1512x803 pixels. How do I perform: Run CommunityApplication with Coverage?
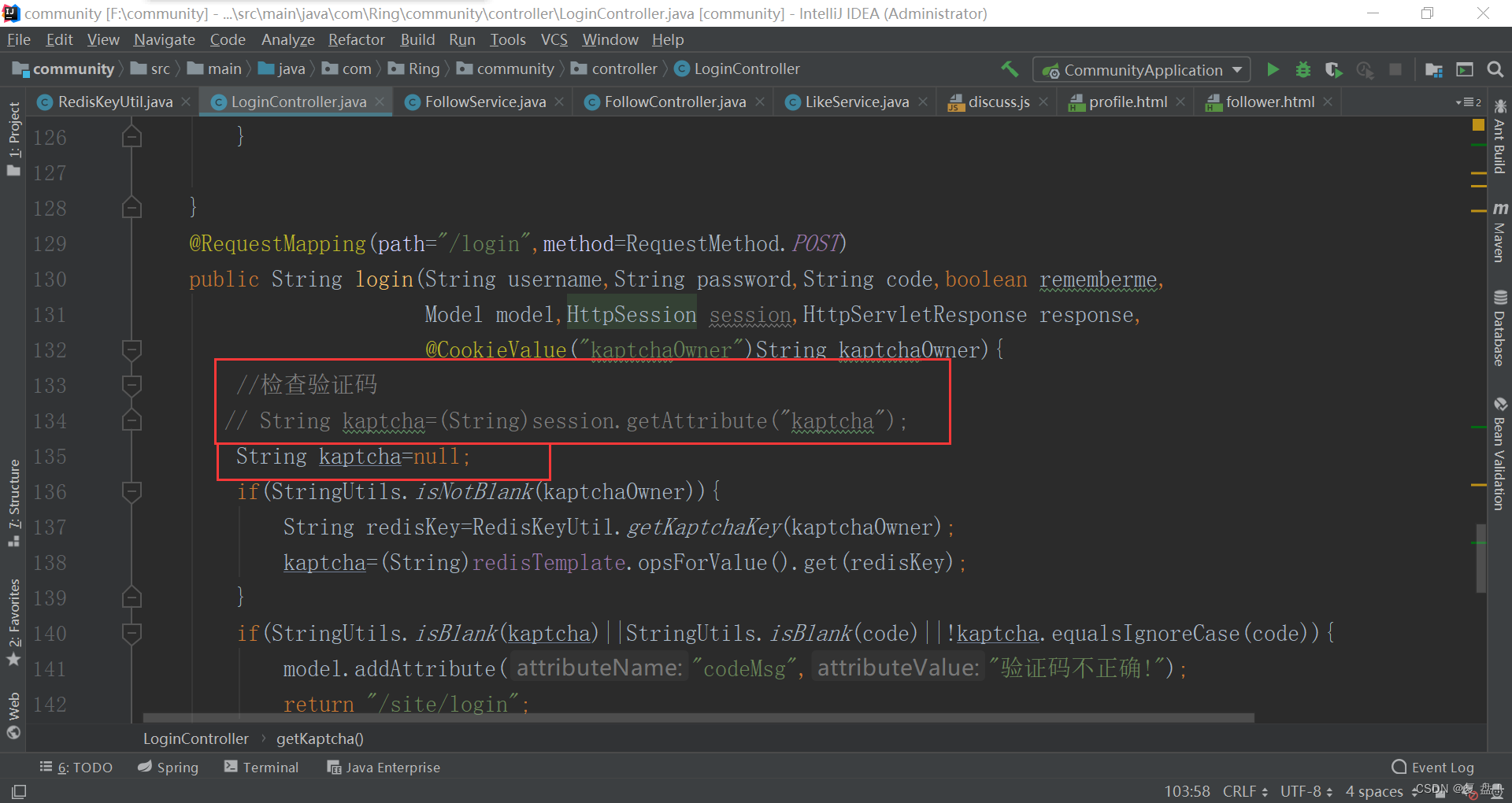pyautogui.click(x=1333, y=70)
